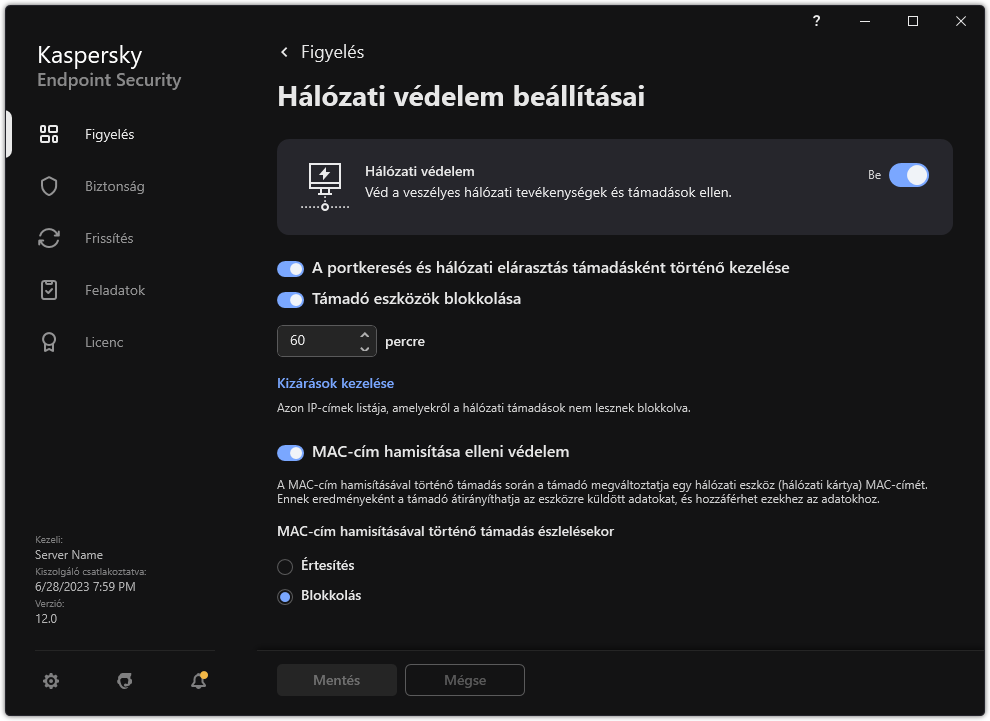Navigate back using the Figyelés back chevron
The height and width of the screenshot is (721, 990).
click(x=284, y=51)
